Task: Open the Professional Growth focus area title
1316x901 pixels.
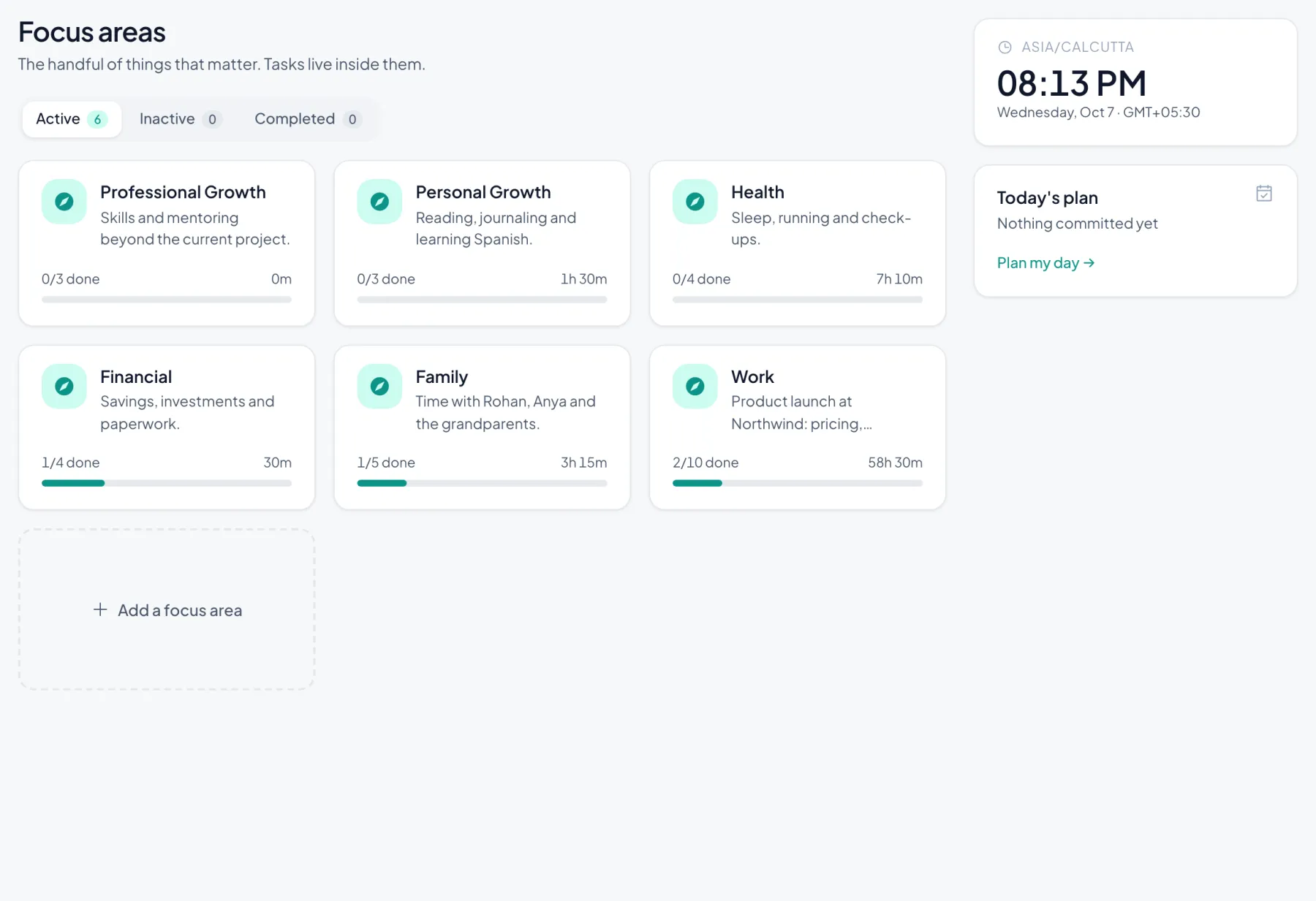Action: coord(183,192)
